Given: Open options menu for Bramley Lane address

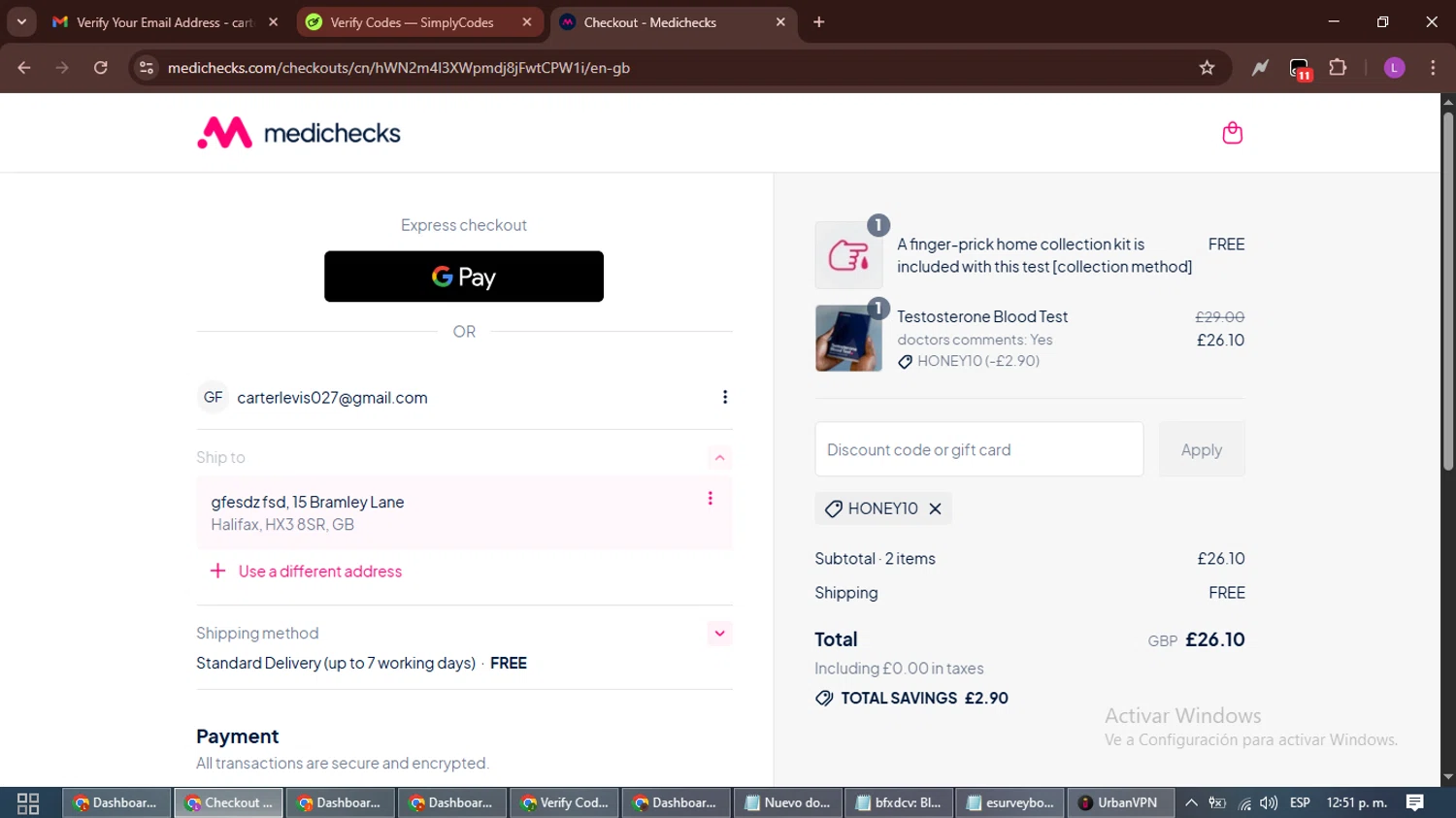Looking at the screenshot, I should [x=711, y=498].
